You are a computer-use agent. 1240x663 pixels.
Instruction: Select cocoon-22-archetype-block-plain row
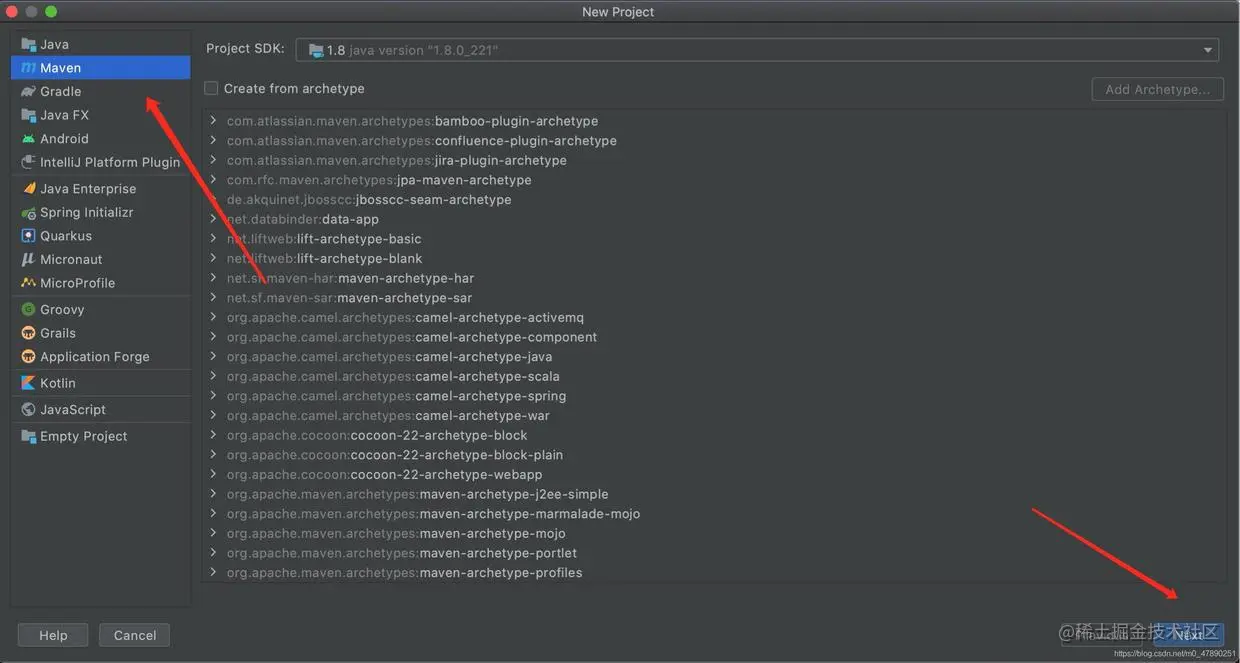tap(714, 455)
